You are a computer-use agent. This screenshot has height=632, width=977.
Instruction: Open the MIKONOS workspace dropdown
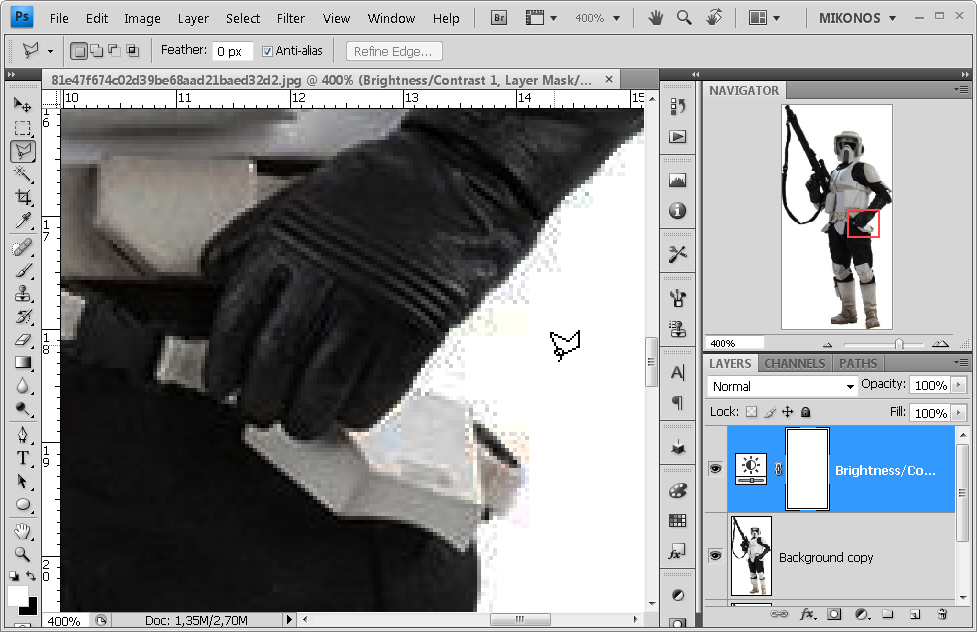click(x=857, y=18)
